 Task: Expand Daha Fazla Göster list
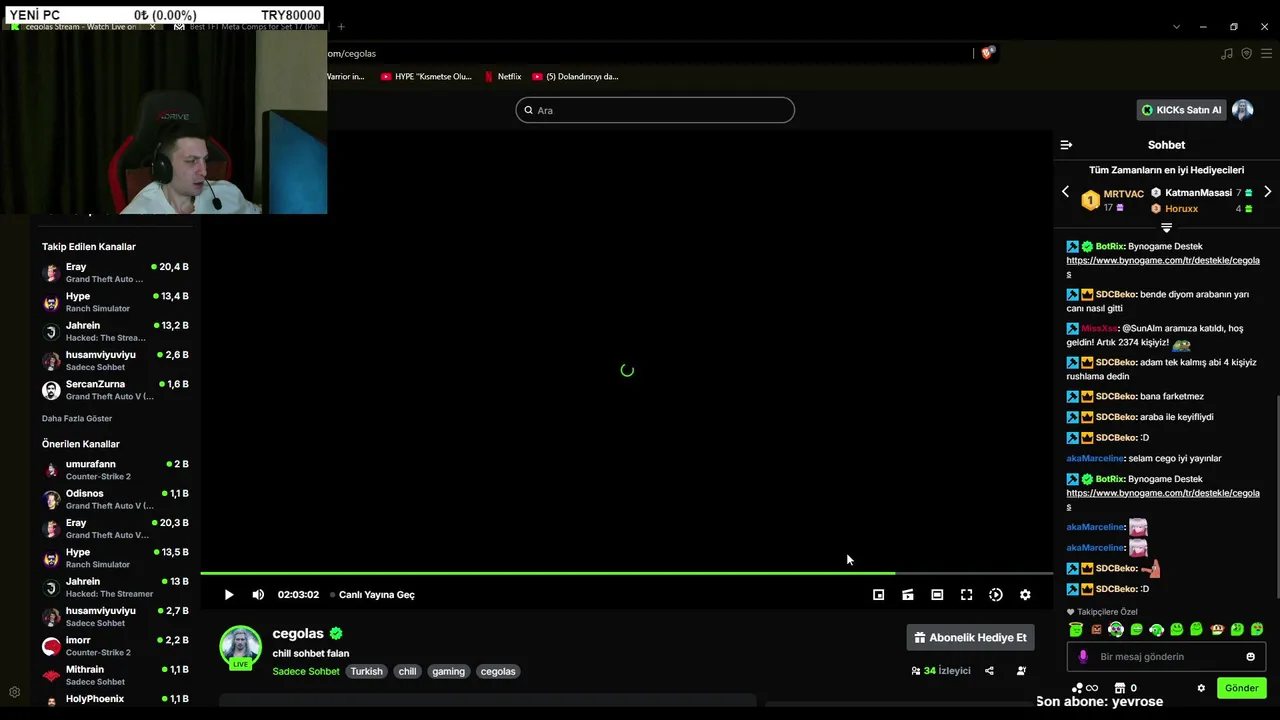coord(77,418)
